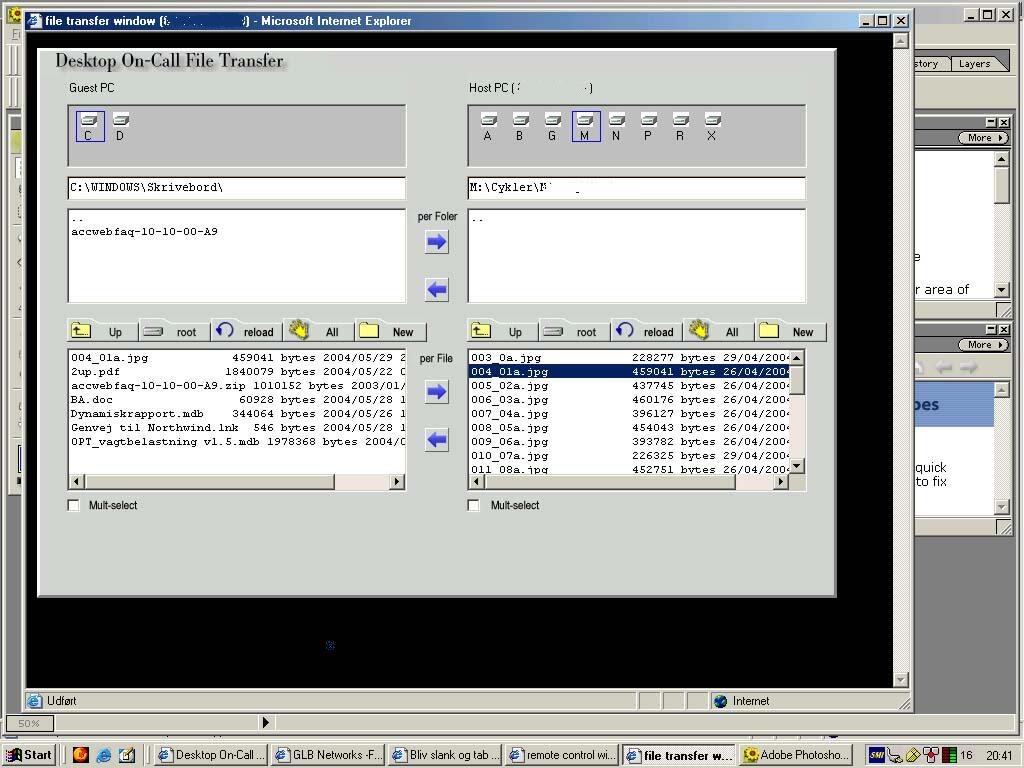Viewport: 1024px width, 768px height.
Task: Click the per File left transfer arrow
Action: click(436, 440)
